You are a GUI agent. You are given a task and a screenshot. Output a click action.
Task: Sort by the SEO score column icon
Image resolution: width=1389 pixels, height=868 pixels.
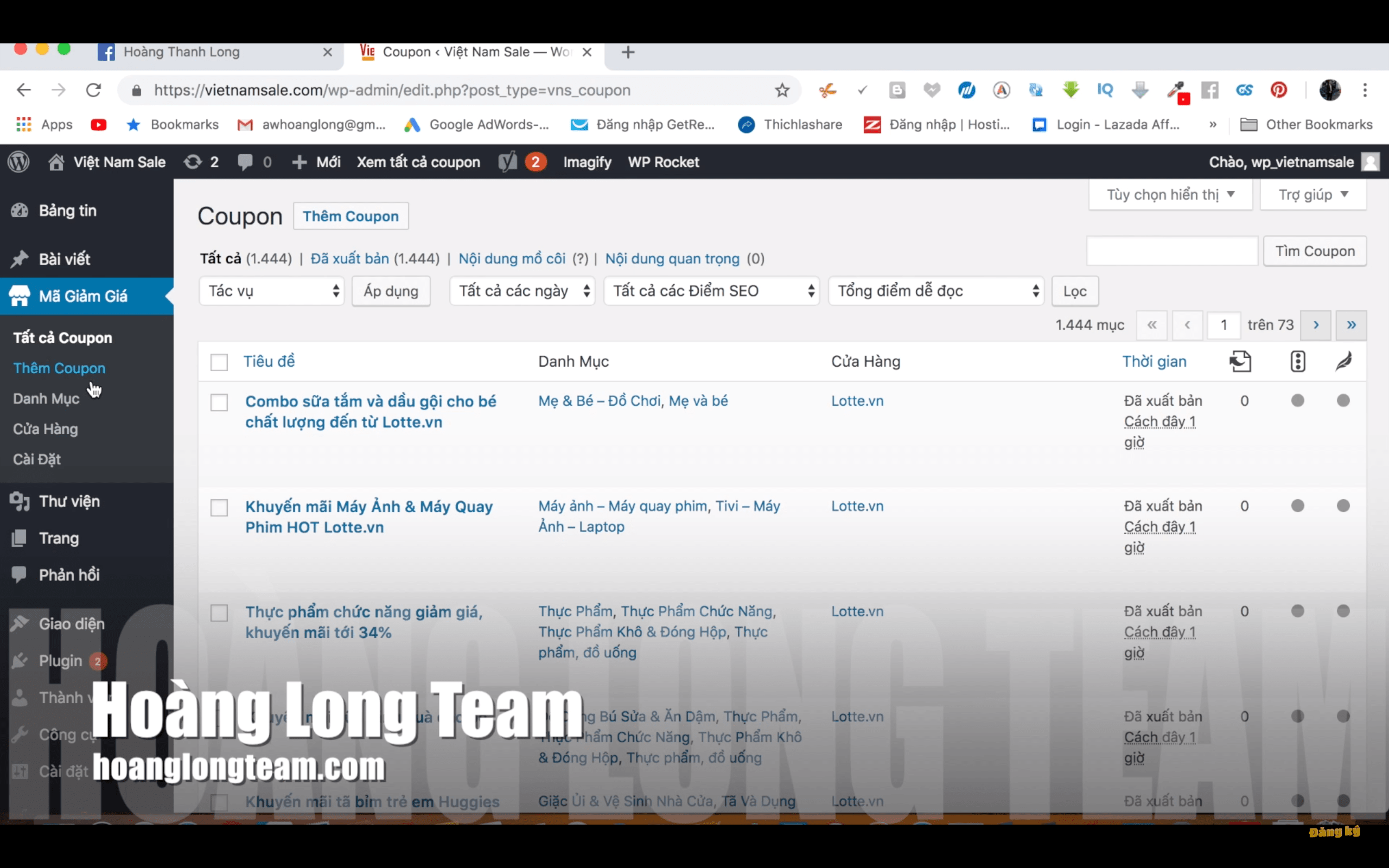(x=1298, y=361)
